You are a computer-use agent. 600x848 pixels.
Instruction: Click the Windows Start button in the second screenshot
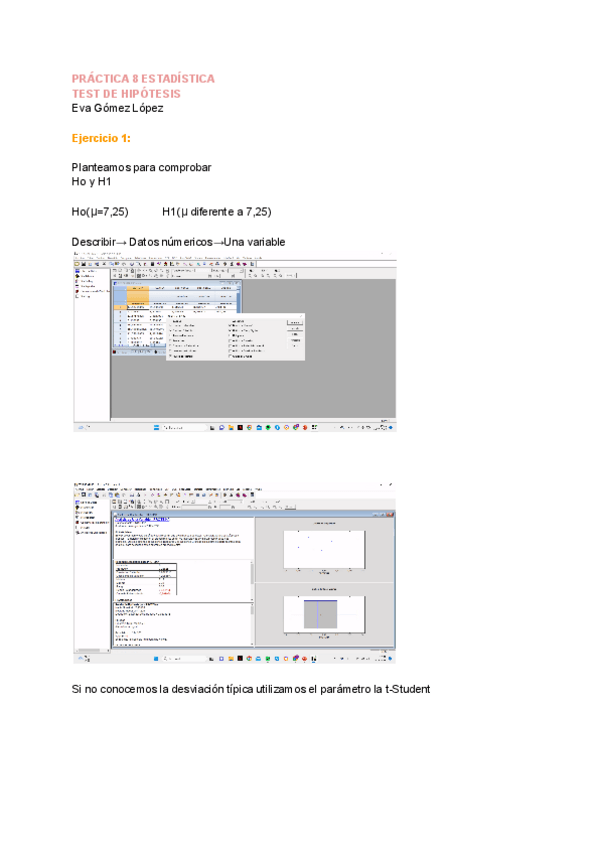coord(156,659)
